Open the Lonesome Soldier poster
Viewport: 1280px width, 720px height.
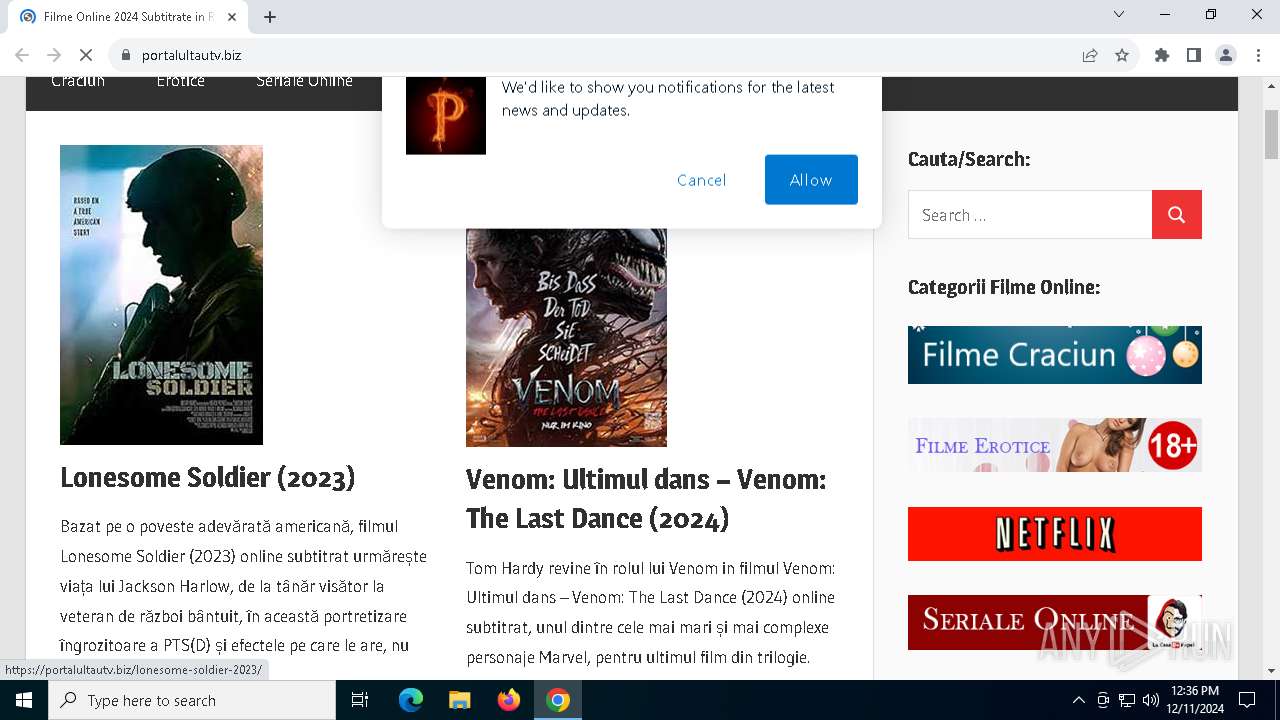pos(161,295)
